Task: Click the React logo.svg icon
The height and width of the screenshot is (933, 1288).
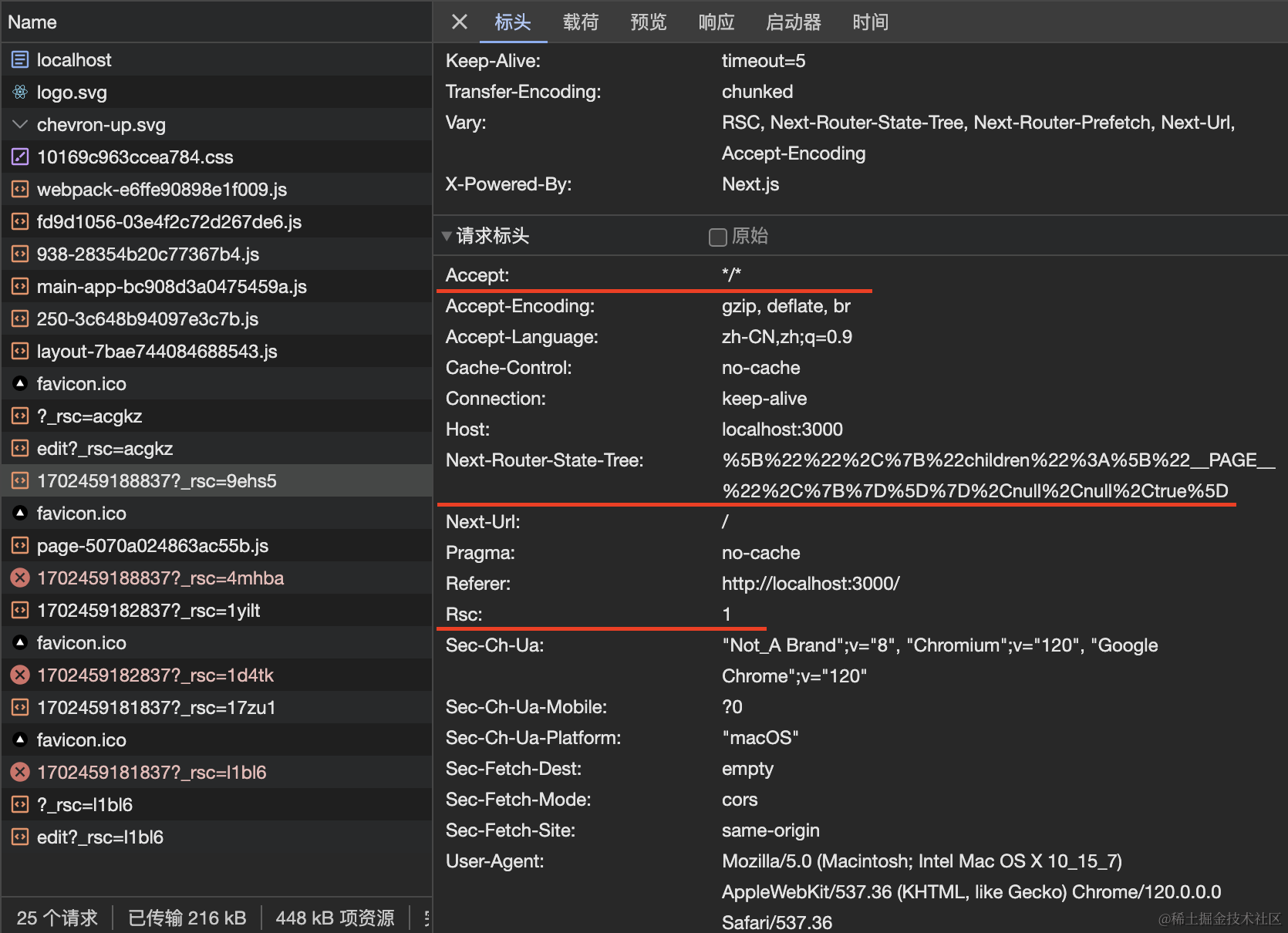Action: coord(20,92)
